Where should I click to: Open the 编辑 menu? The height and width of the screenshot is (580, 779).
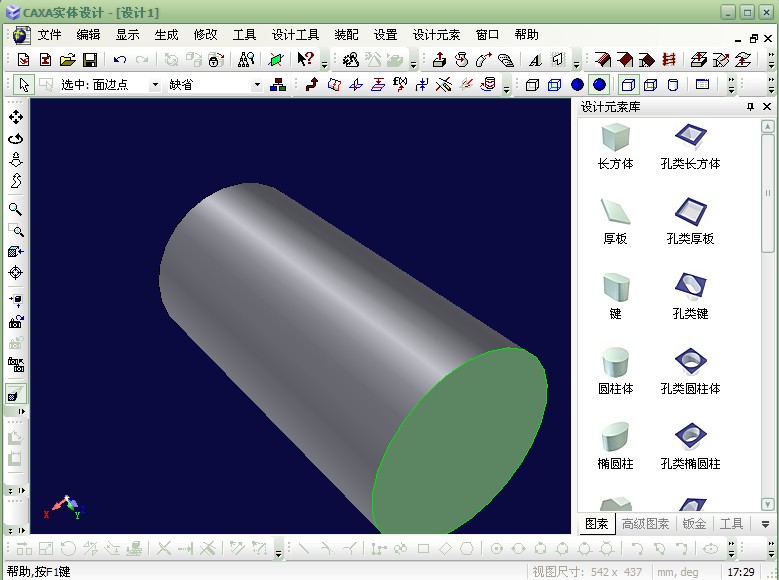coord(88,35)
